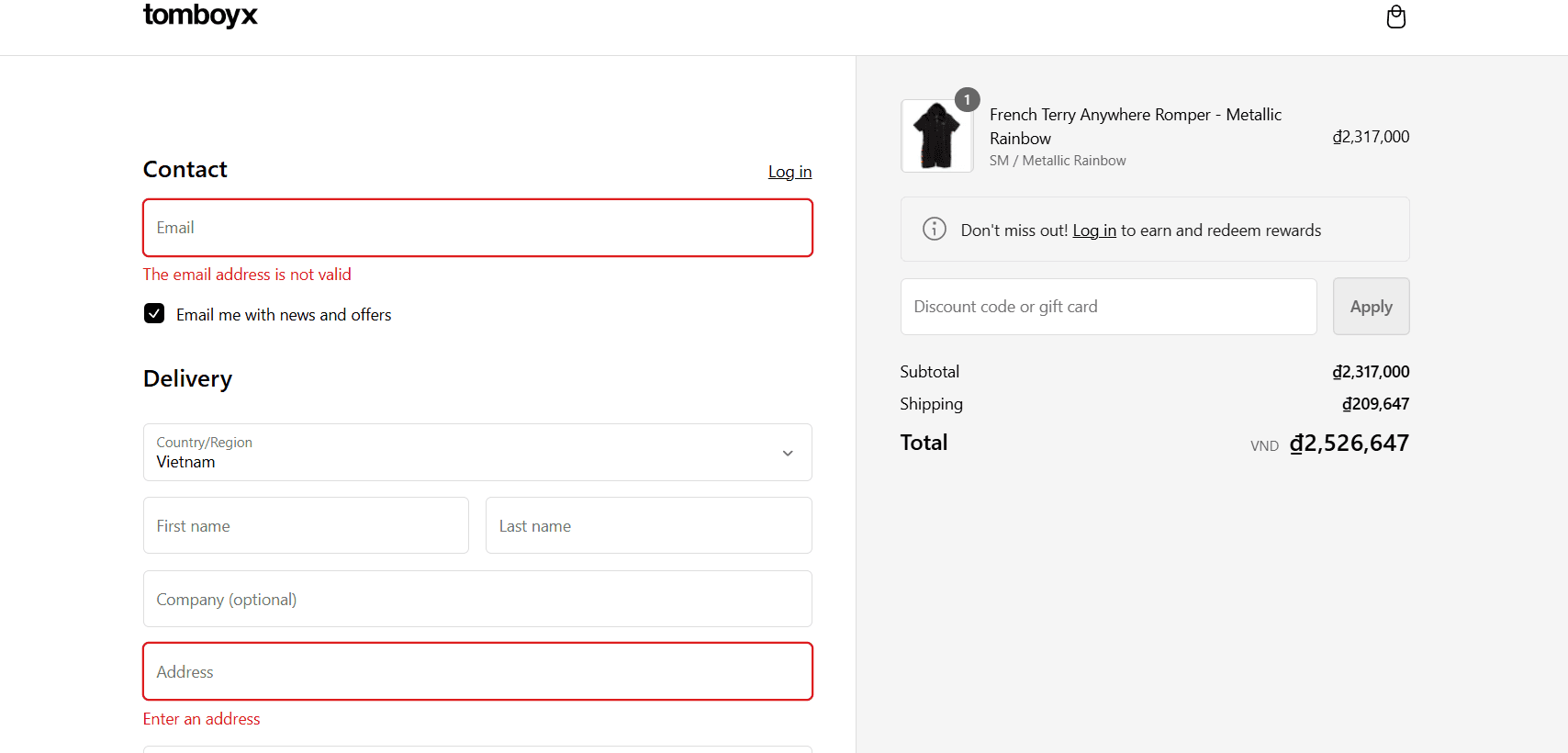Screen dimensions: 1568x753
Task: Uncheck Email me with news and offers
Action: 154,314
